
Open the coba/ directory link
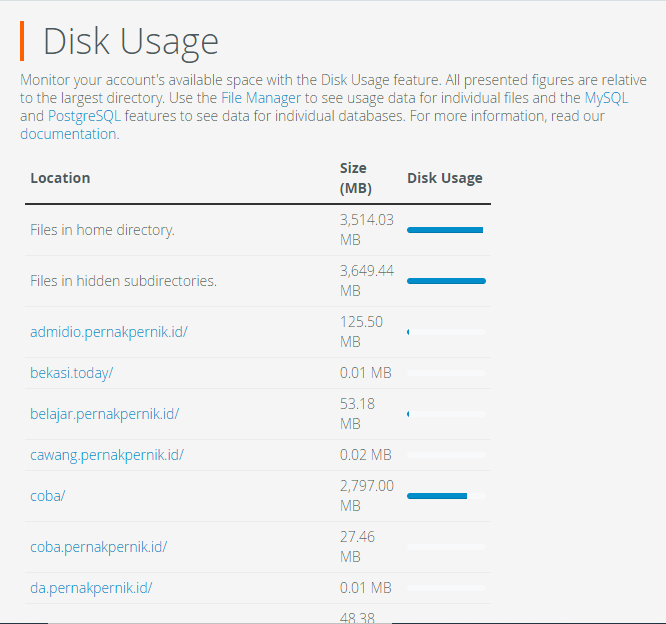pos(47,496)
